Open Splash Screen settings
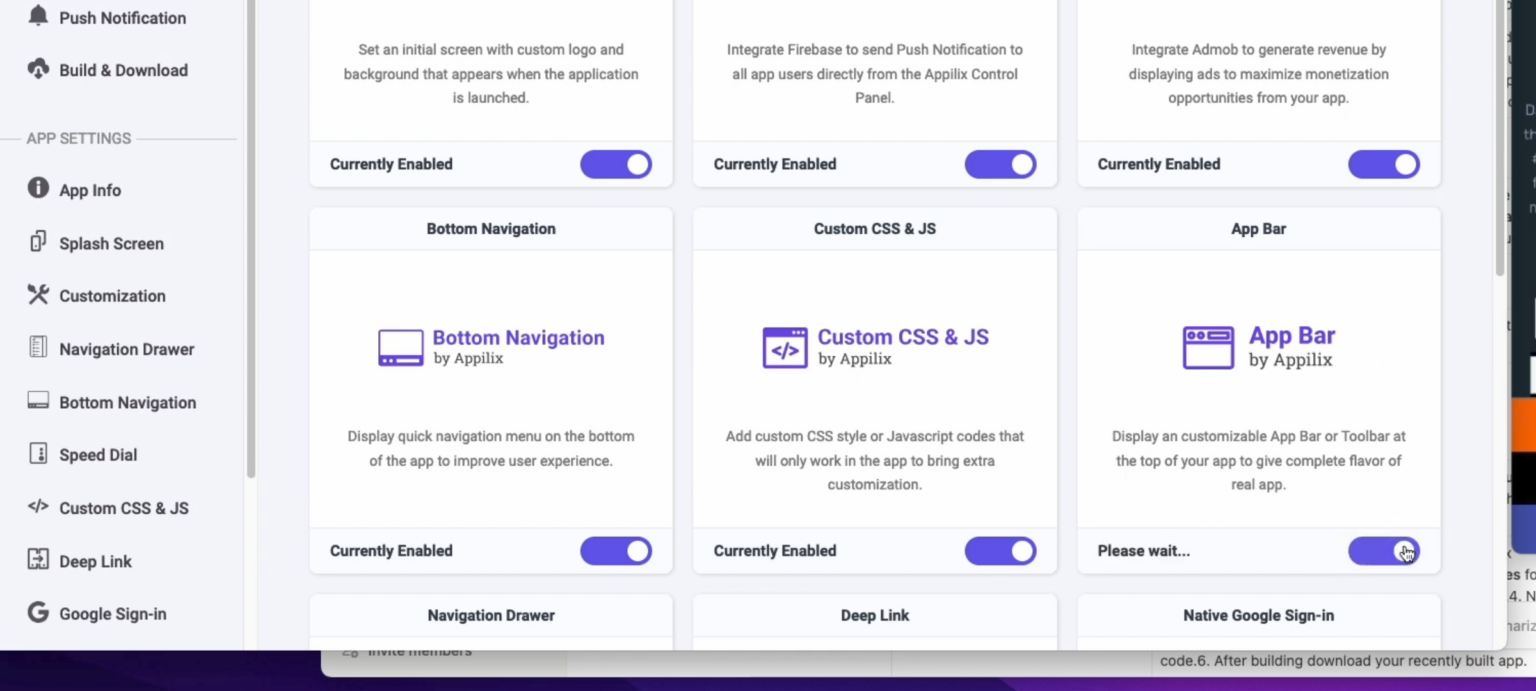 tap(110, 243)
